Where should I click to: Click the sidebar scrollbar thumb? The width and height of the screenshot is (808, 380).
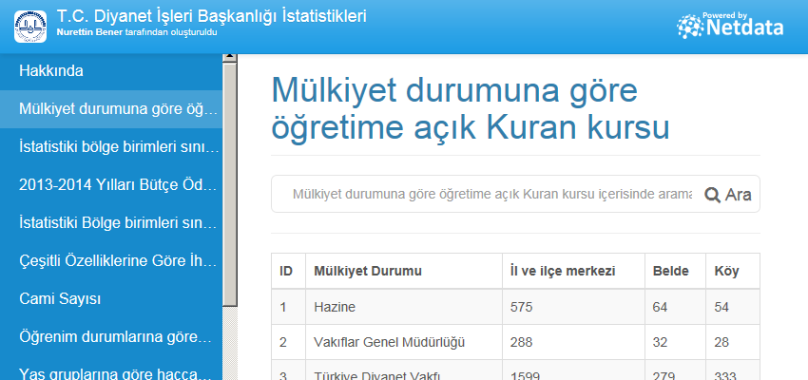pos(230,185)
